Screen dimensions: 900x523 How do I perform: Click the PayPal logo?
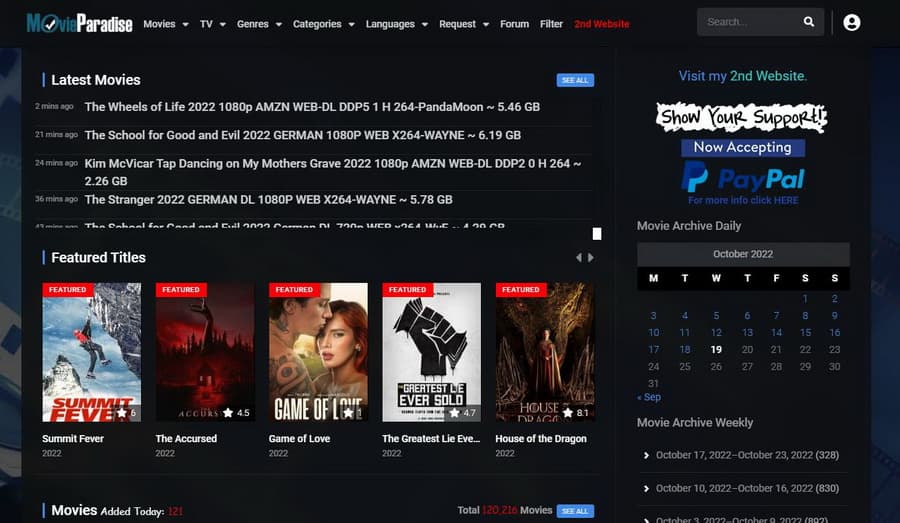point(743,177)
